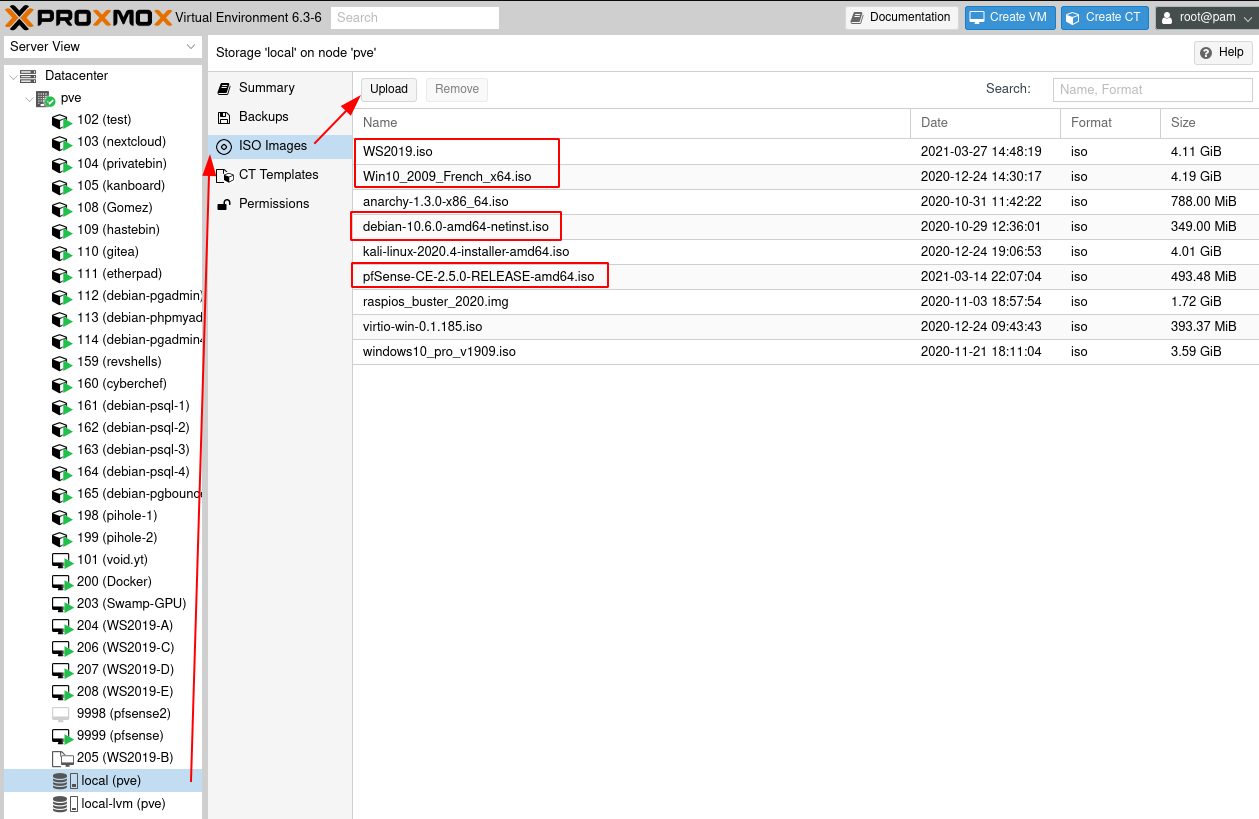Click the storage icon for local (pve)
The height and width of the screenshot is (819, 1259).
(x=65, y=780)
